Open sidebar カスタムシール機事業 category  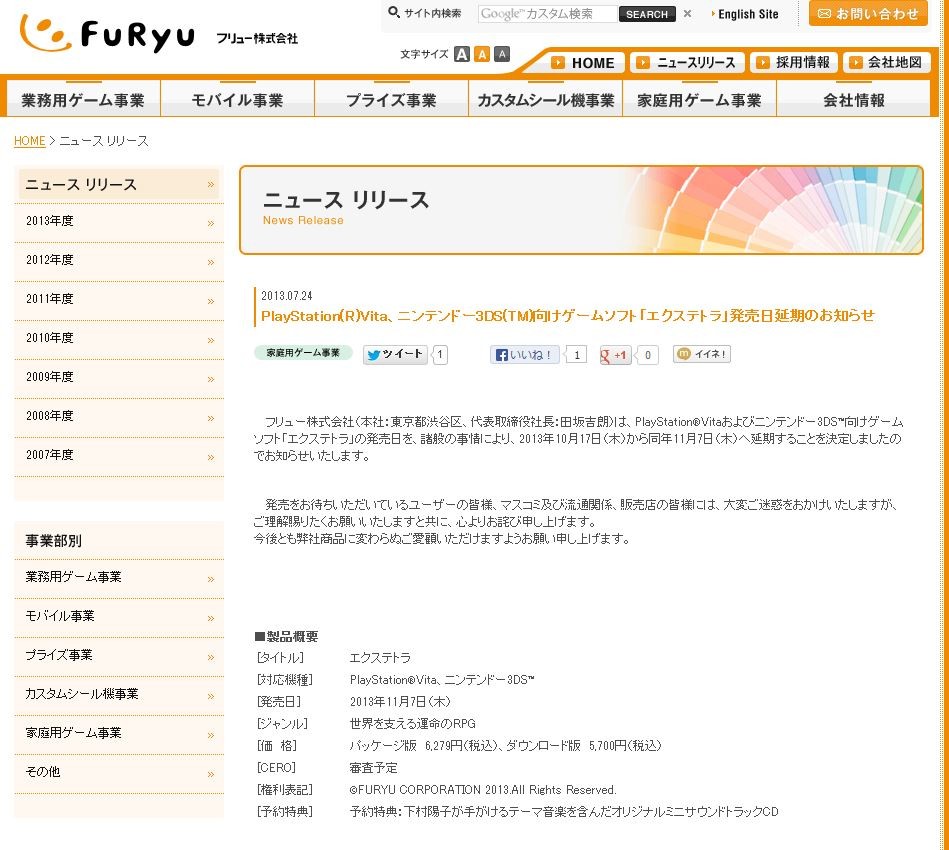119,694
